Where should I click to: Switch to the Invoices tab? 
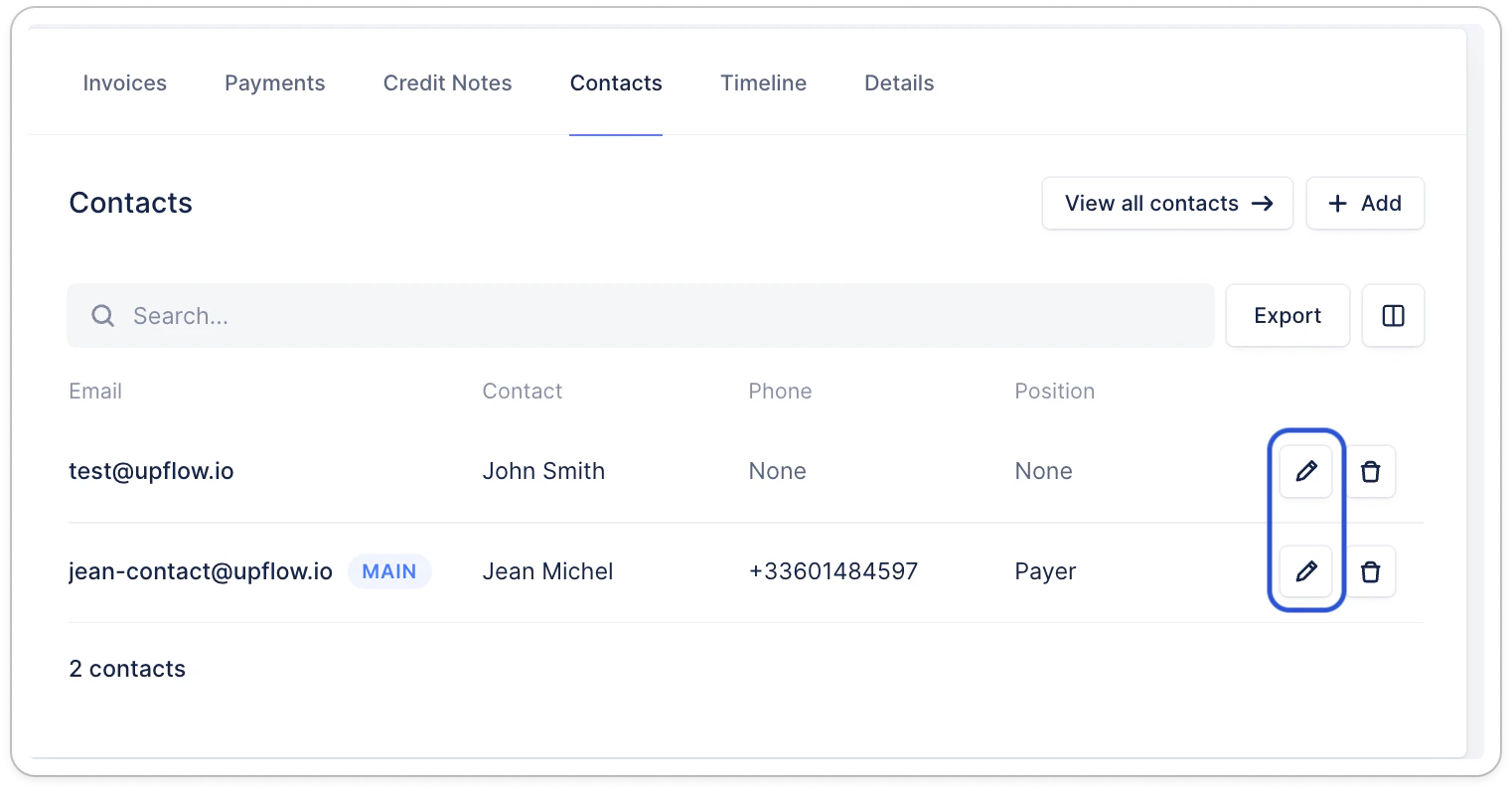125,83
